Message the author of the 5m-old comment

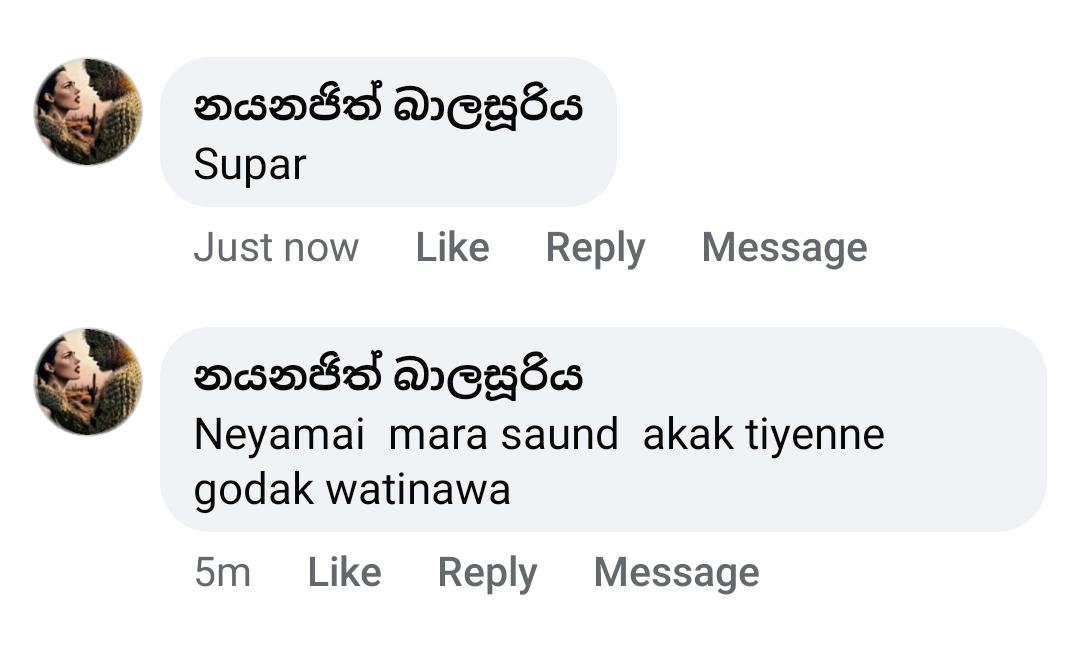(x=676, y=572)
